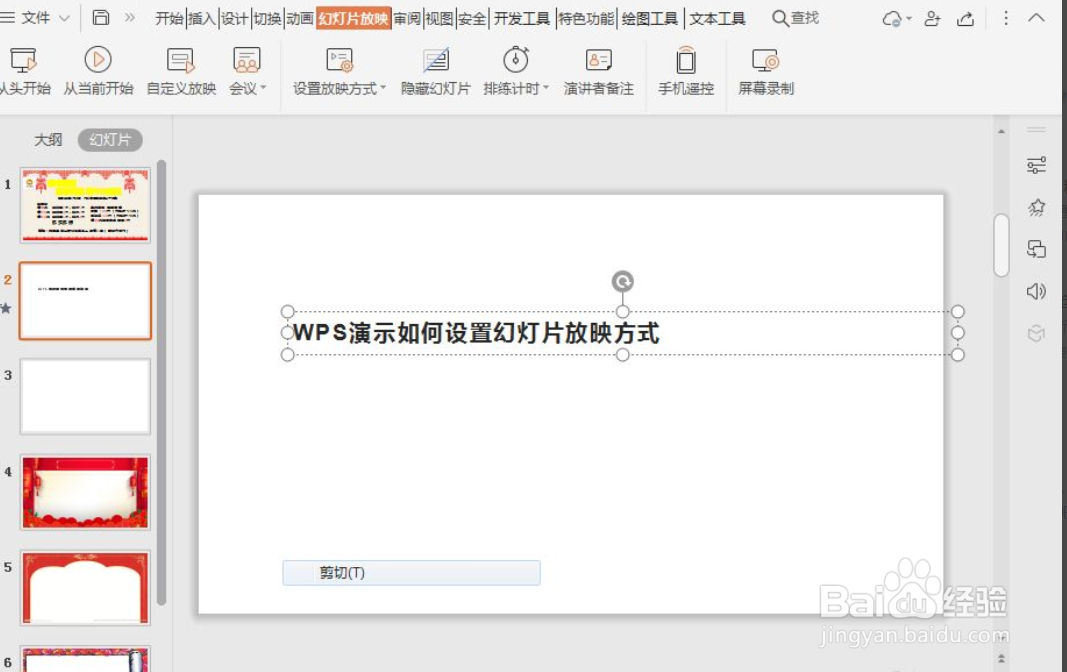Click the share export icon
Screen dimensions: 1067x672
point(966,19)
